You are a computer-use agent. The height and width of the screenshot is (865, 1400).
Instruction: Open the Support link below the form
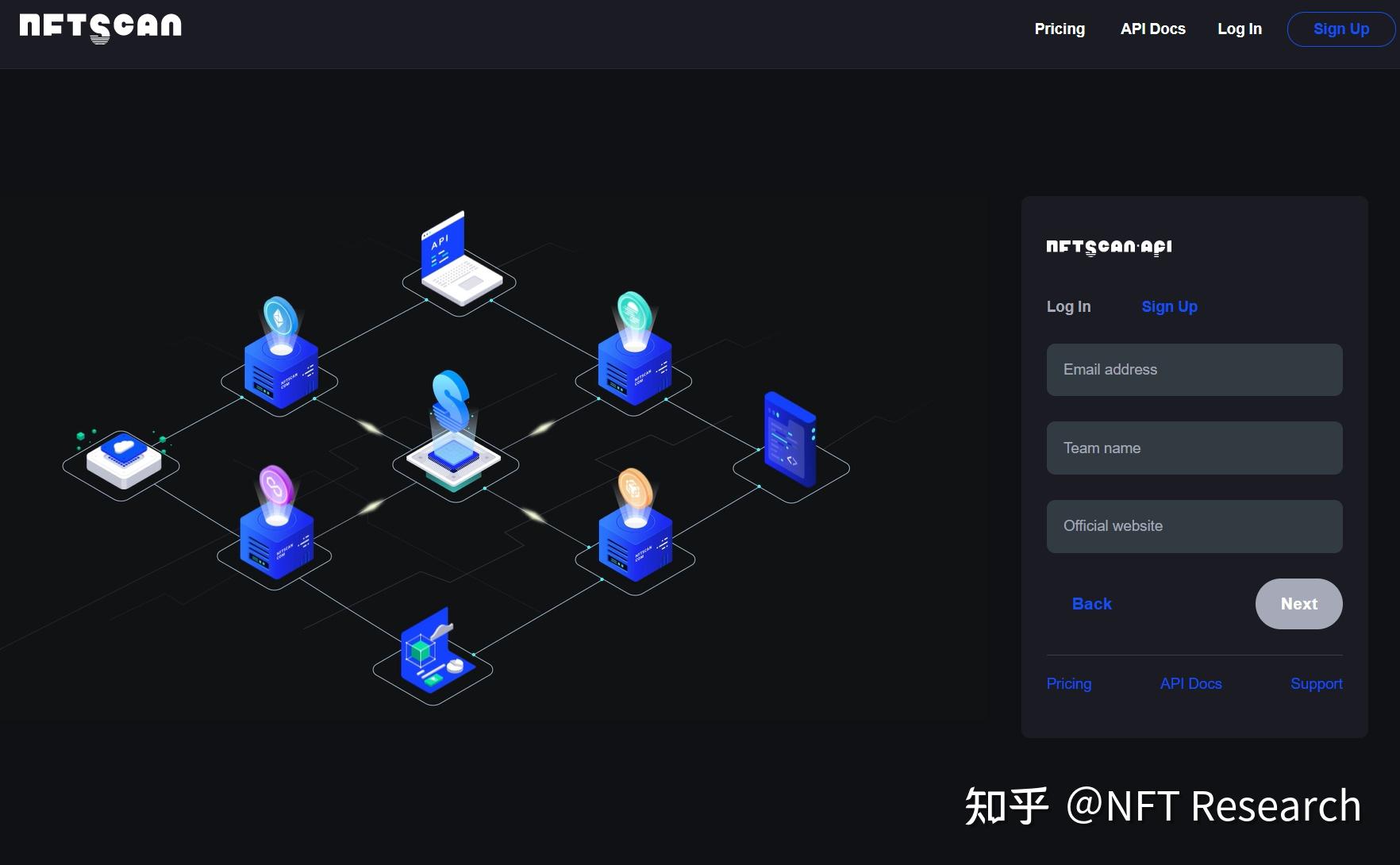(x=1316, y=683)
